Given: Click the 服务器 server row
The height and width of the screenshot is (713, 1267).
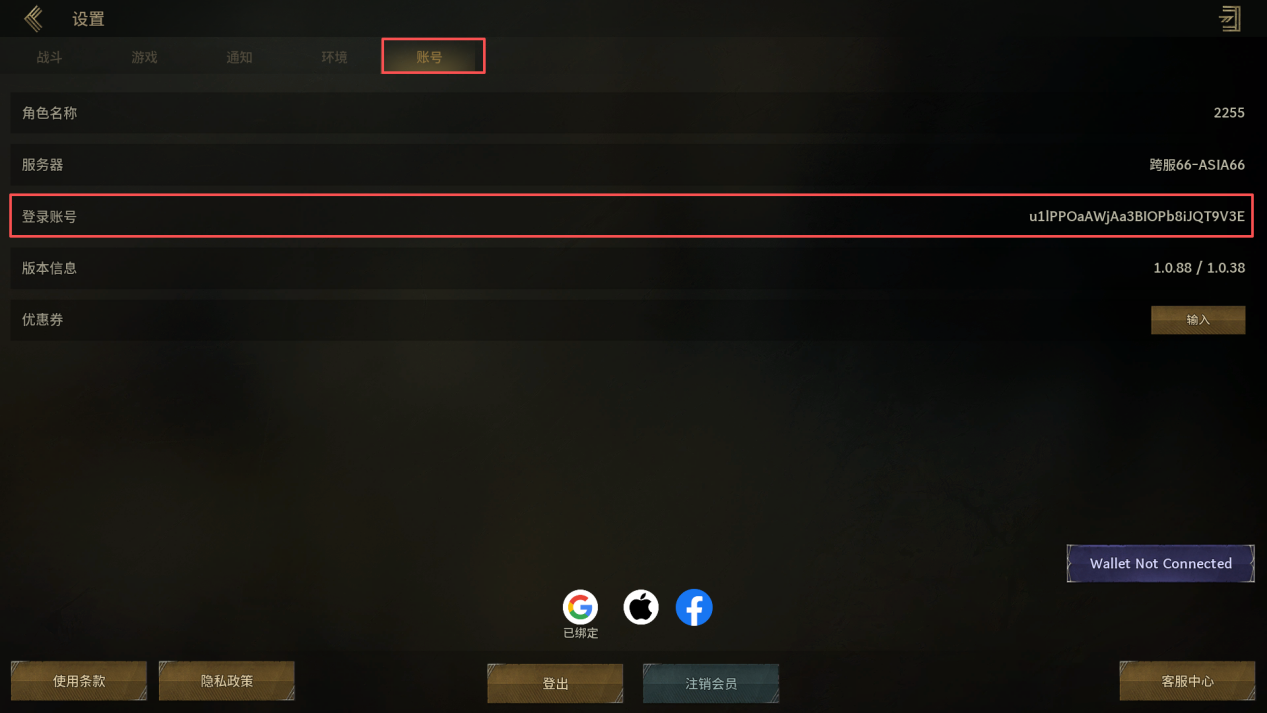Looking at the screenshot, I should coord(632,165).
